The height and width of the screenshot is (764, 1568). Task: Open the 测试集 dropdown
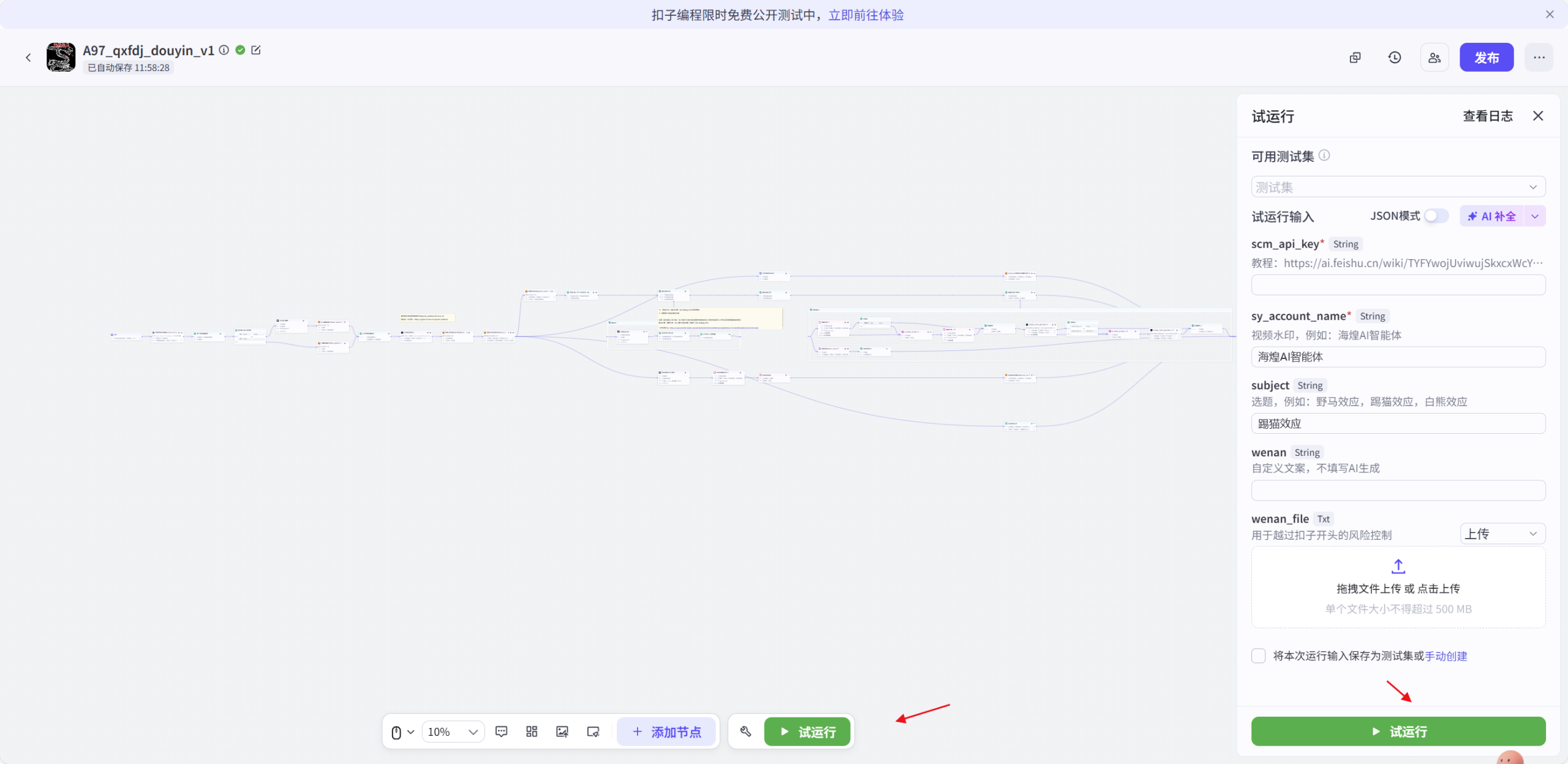coord(1398,186)
